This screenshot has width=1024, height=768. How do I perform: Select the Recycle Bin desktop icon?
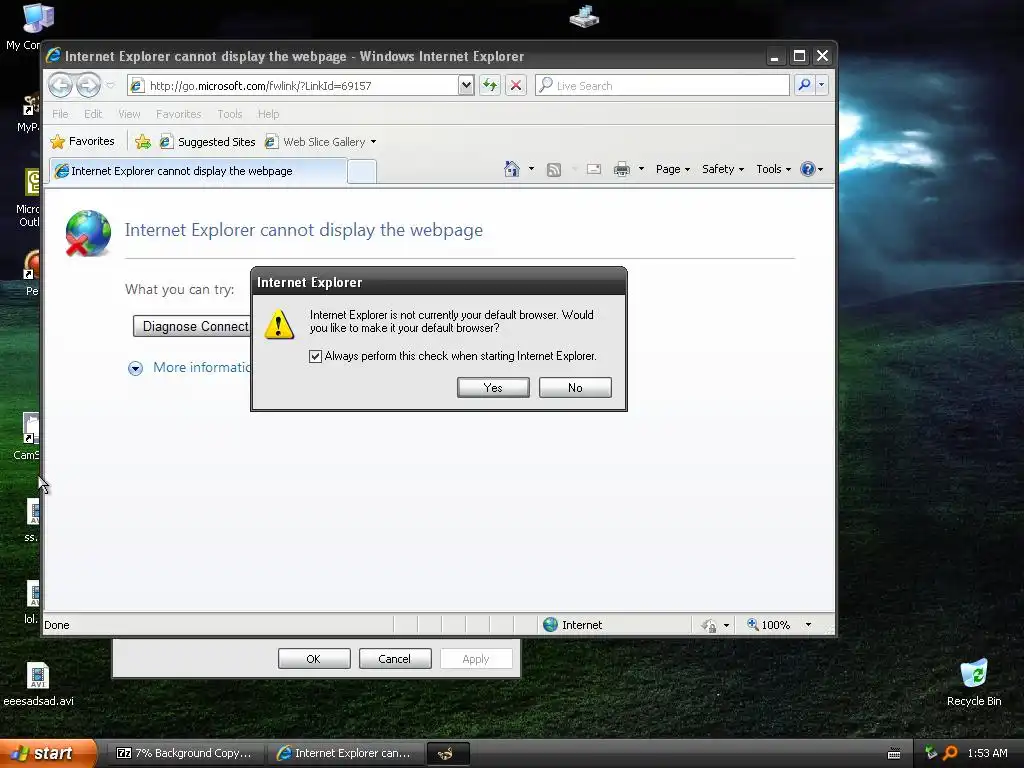click(x=974, y=682)
